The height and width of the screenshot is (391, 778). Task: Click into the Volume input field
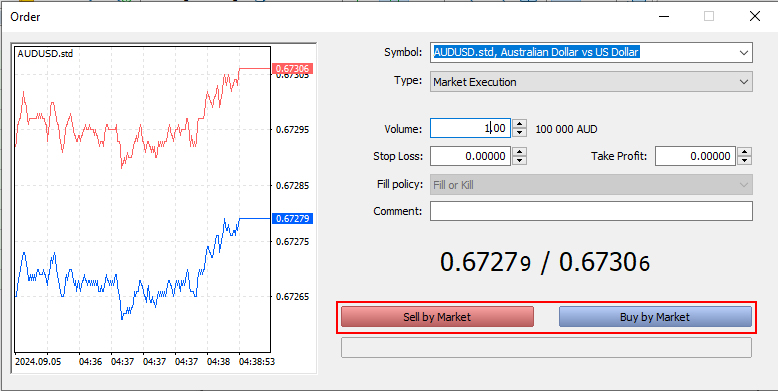pyautogui.click(x=470, y=129)
